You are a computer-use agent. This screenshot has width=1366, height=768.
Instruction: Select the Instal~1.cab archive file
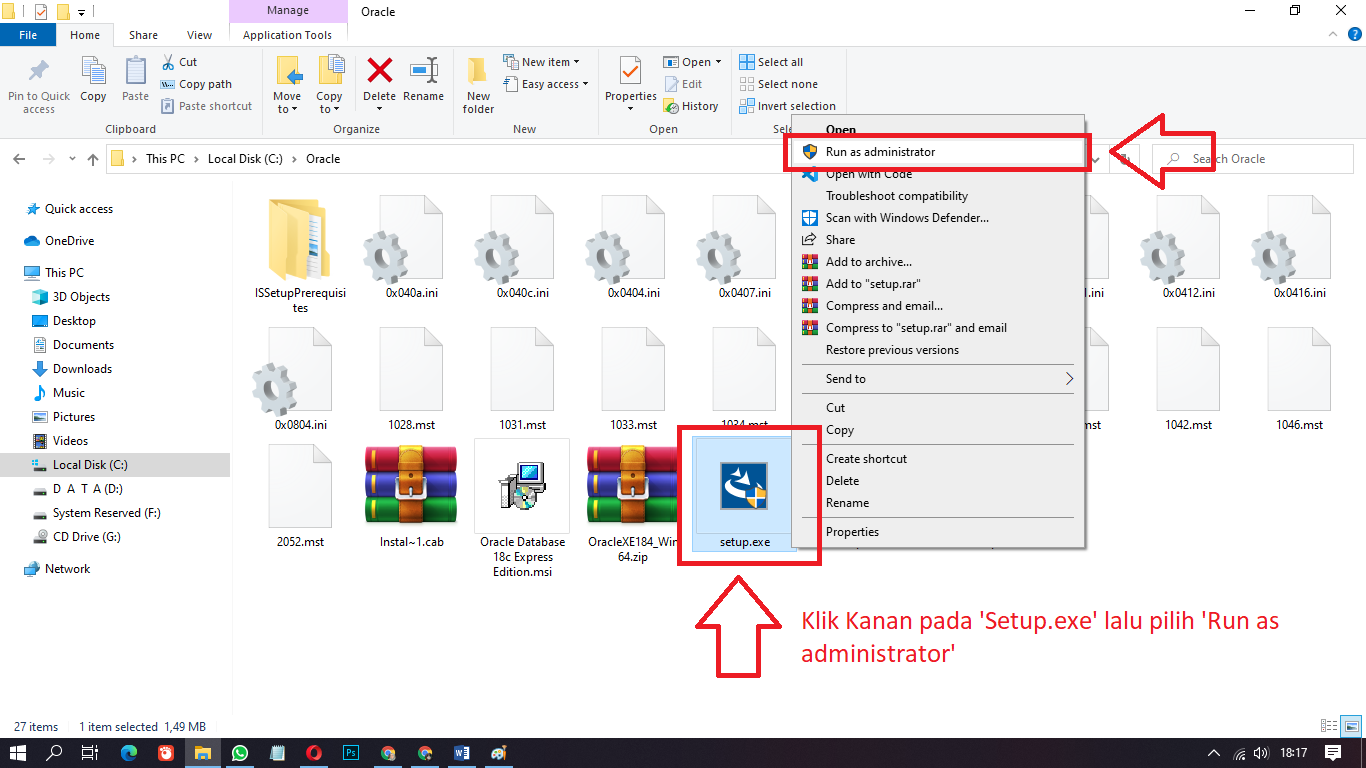[x=411, y=497]
